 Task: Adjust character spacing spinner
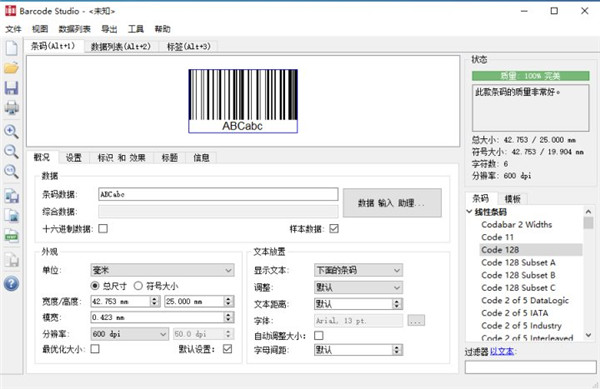(x=397, y=350)
